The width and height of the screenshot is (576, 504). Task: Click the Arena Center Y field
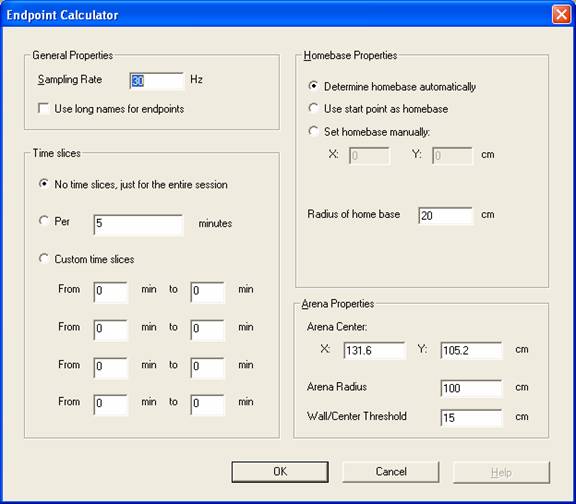[471, 350]
